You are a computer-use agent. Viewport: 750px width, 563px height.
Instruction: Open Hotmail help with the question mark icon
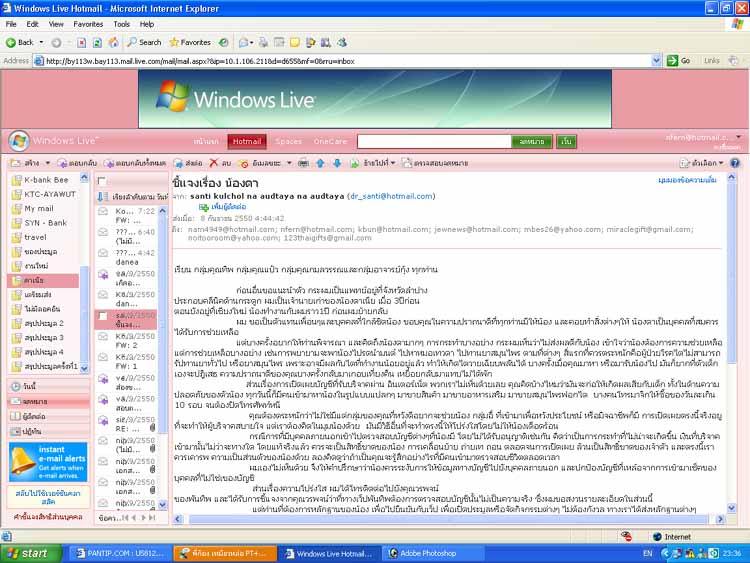coord(735,163)
